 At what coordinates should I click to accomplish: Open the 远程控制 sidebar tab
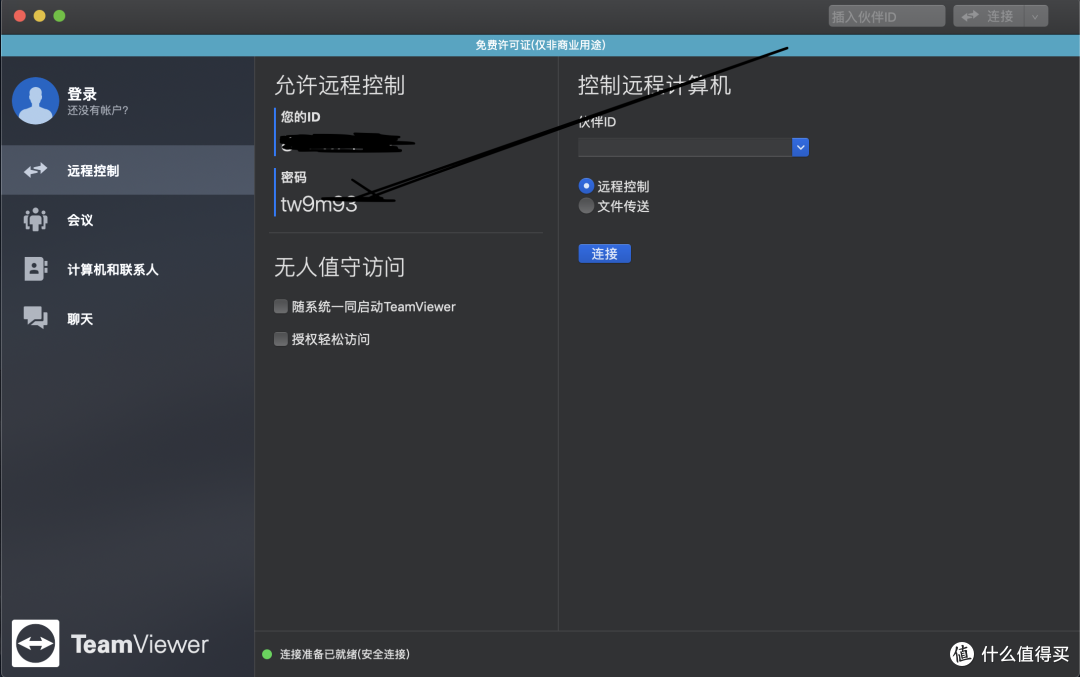point(127,170)
